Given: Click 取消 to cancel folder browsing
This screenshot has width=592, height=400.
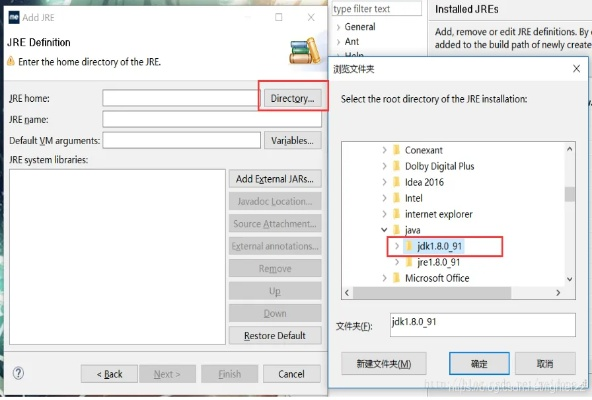Looking at the screenshot, I should click(x=545, y=363).
